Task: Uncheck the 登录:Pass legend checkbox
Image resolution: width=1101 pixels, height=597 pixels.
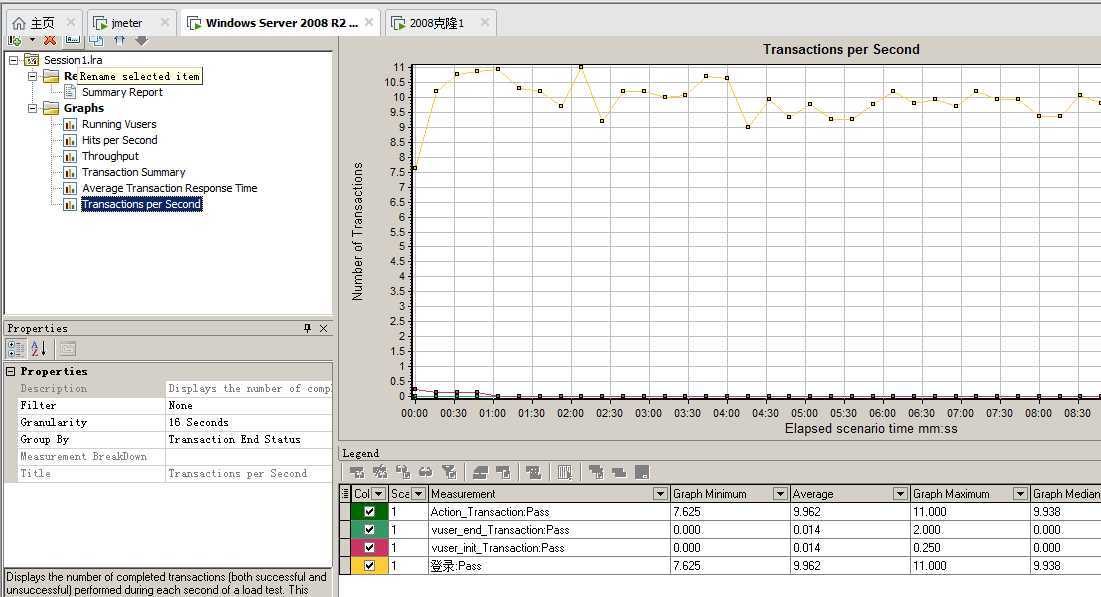Action: [369, 565]
